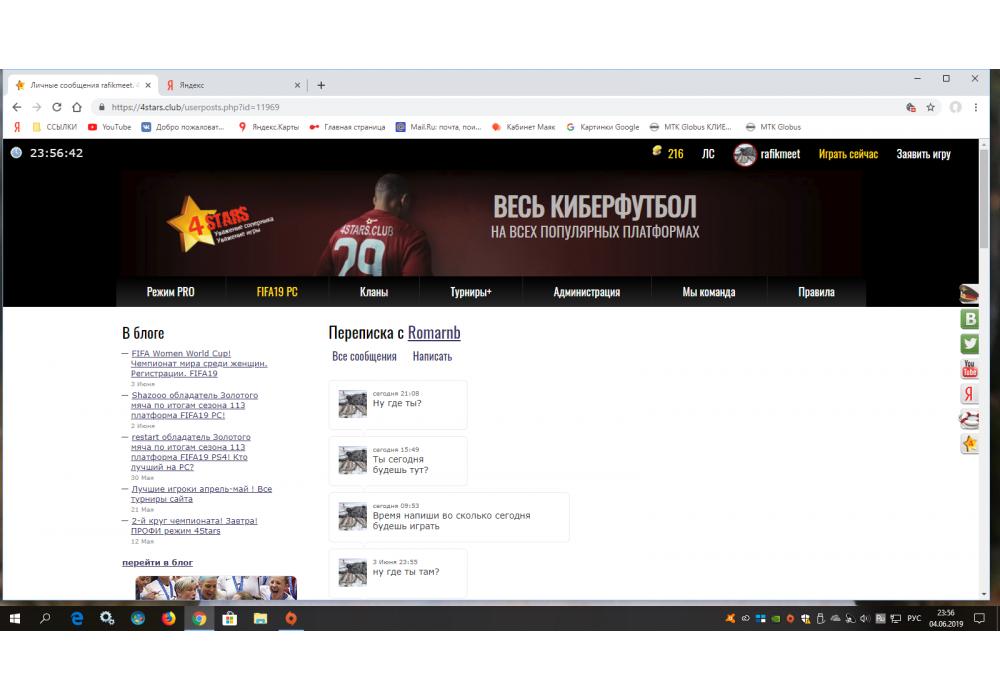Open Microsoft Store from taskbar
Viewport: 1000px width, 700px height.
click(x=230, y=618)
